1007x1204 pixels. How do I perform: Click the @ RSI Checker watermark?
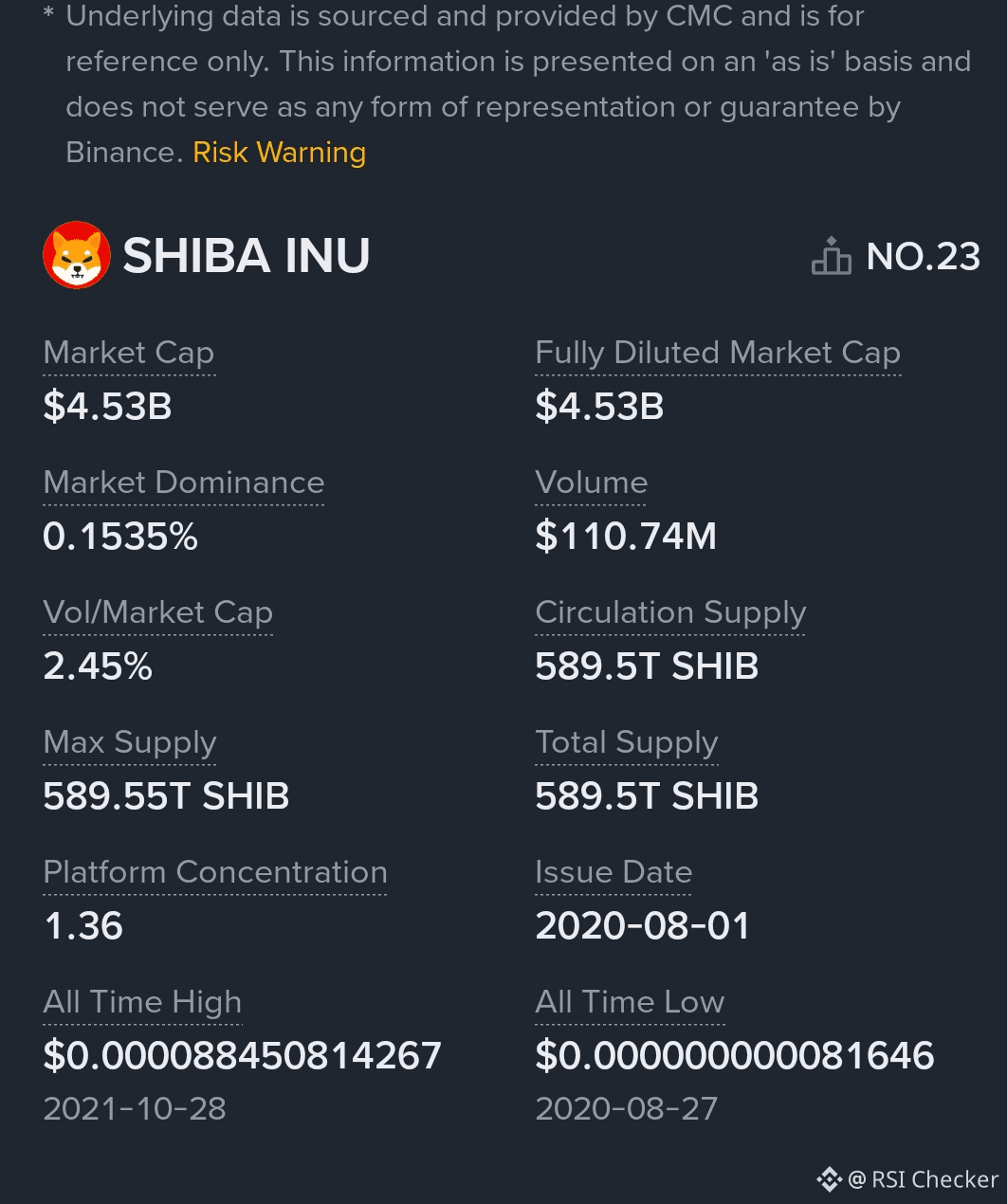pyautogui.click(x=924, y=1179)
